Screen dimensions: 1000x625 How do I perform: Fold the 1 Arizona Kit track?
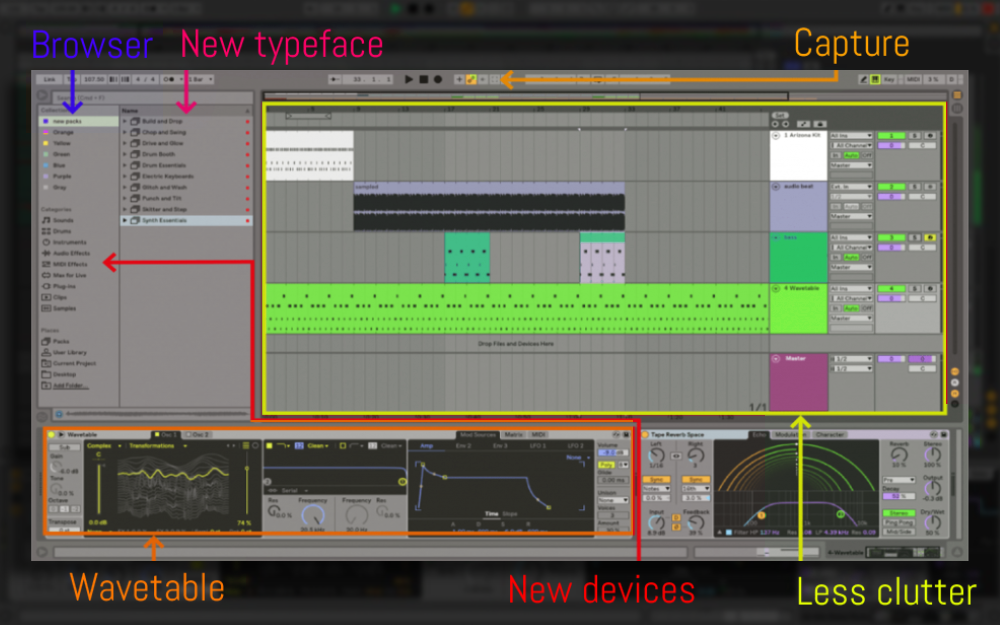click(x=776, y=136)
